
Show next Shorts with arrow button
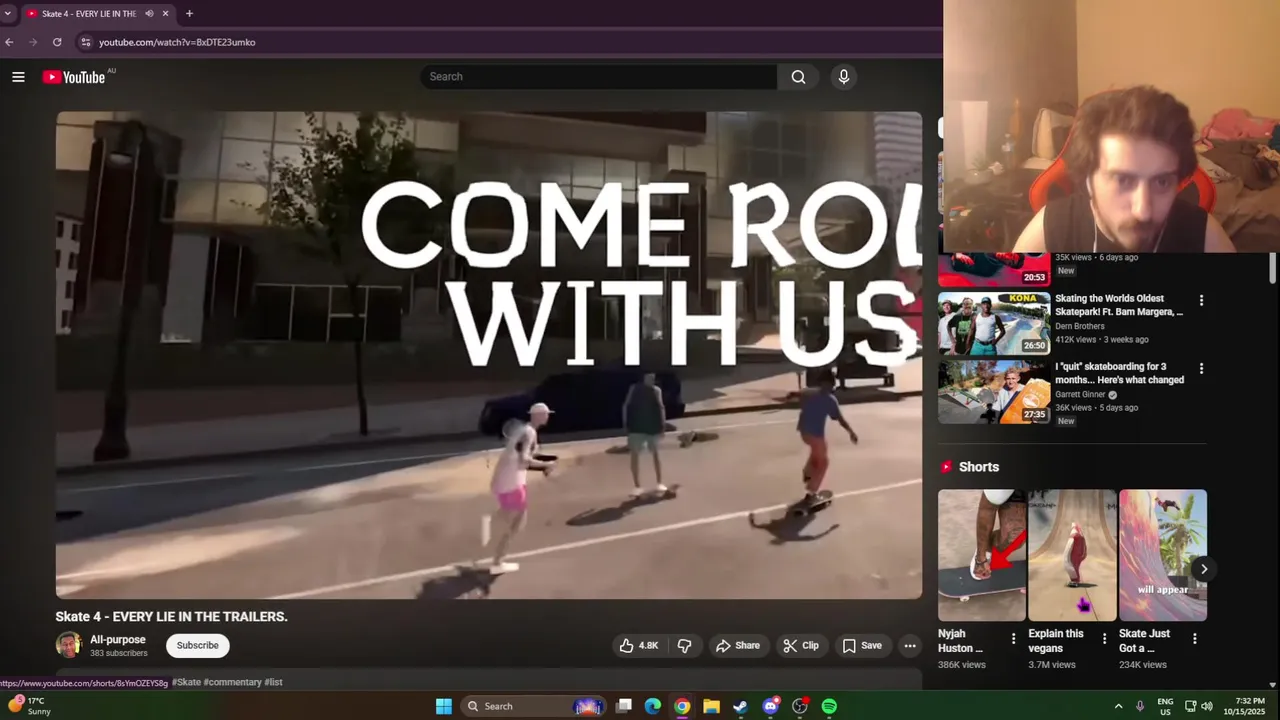pos(1204,569)
